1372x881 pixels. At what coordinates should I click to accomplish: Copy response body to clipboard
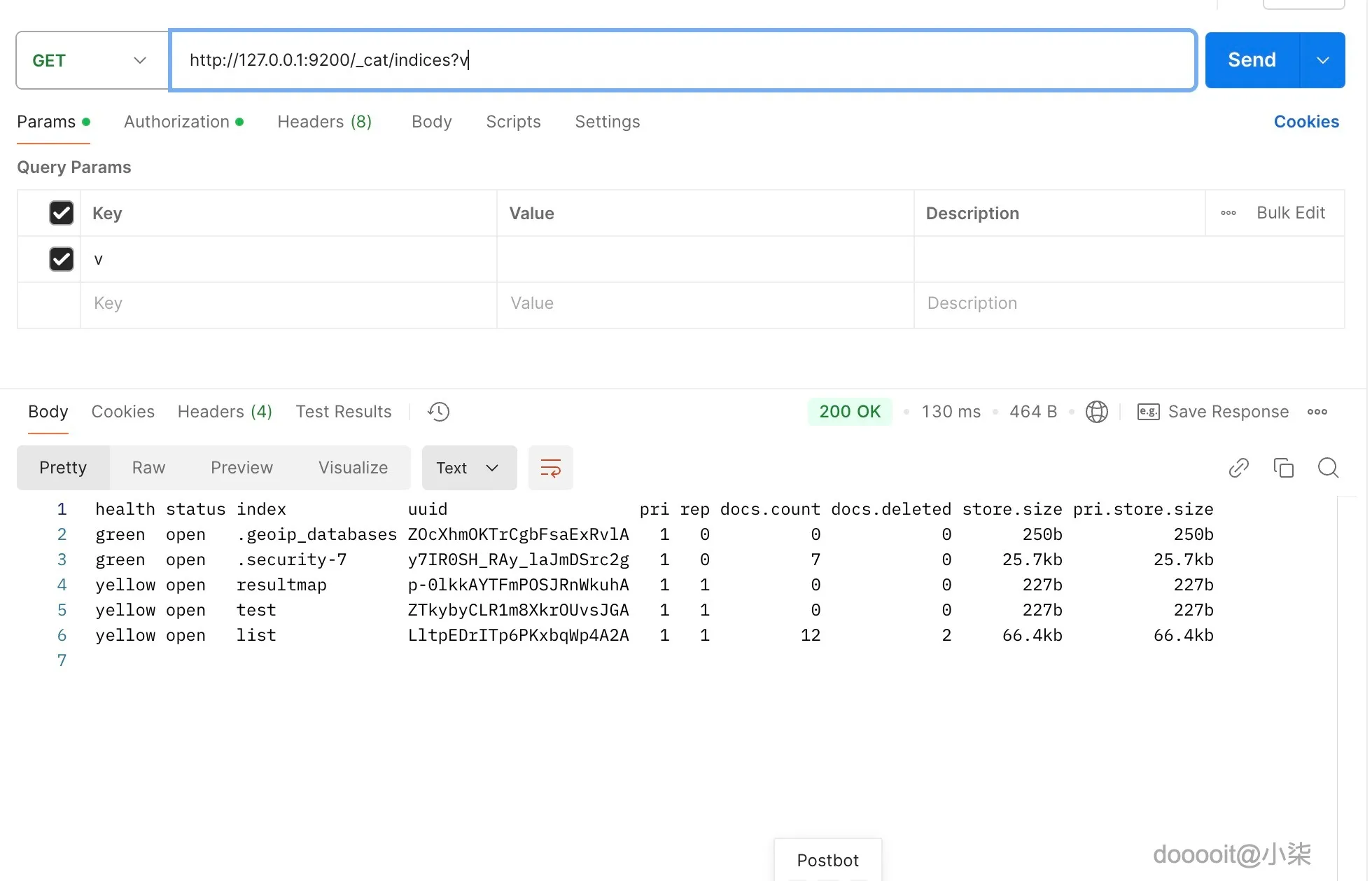(1283, 468)
